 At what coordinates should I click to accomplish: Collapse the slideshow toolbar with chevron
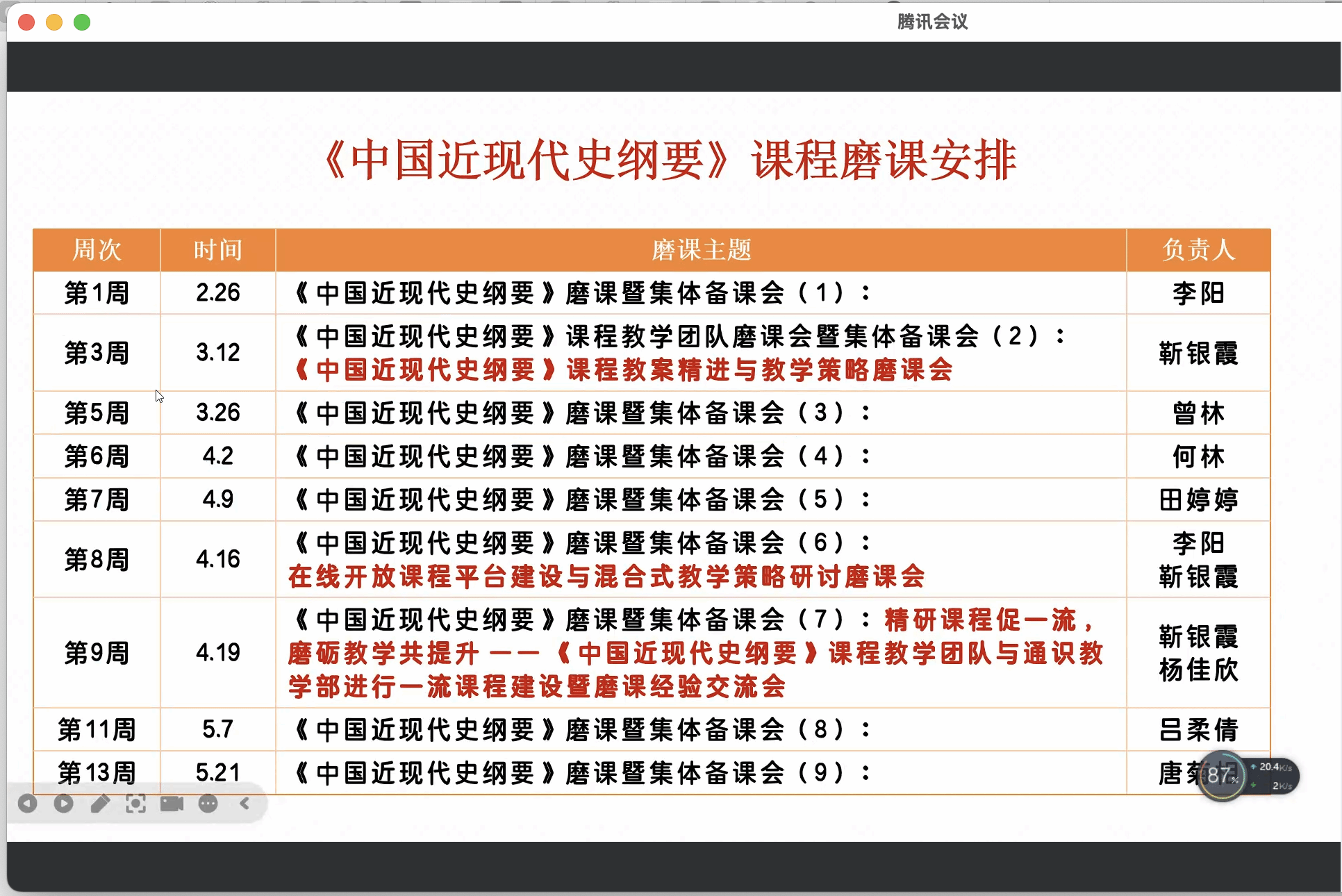[x=245, y=804]
